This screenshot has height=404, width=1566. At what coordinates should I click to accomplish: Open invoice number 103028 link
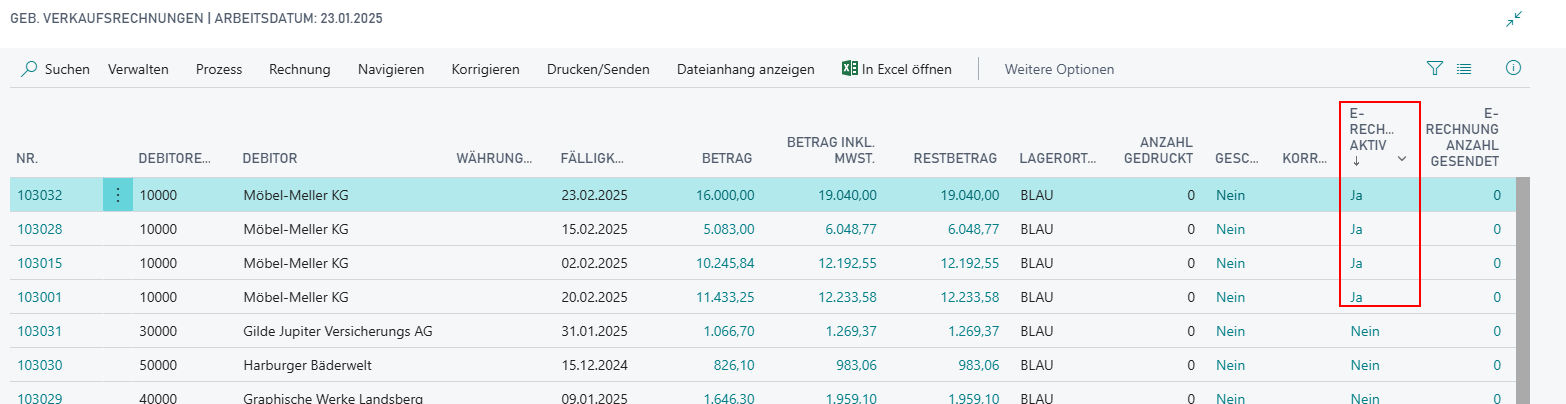click(40, 229)
